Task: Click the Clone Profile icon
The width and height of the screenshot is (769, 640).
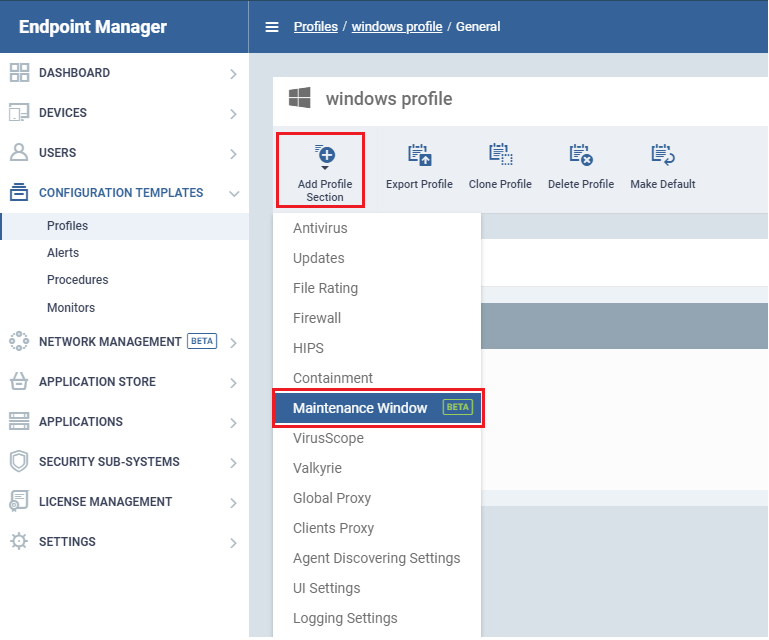Action: 500,154
